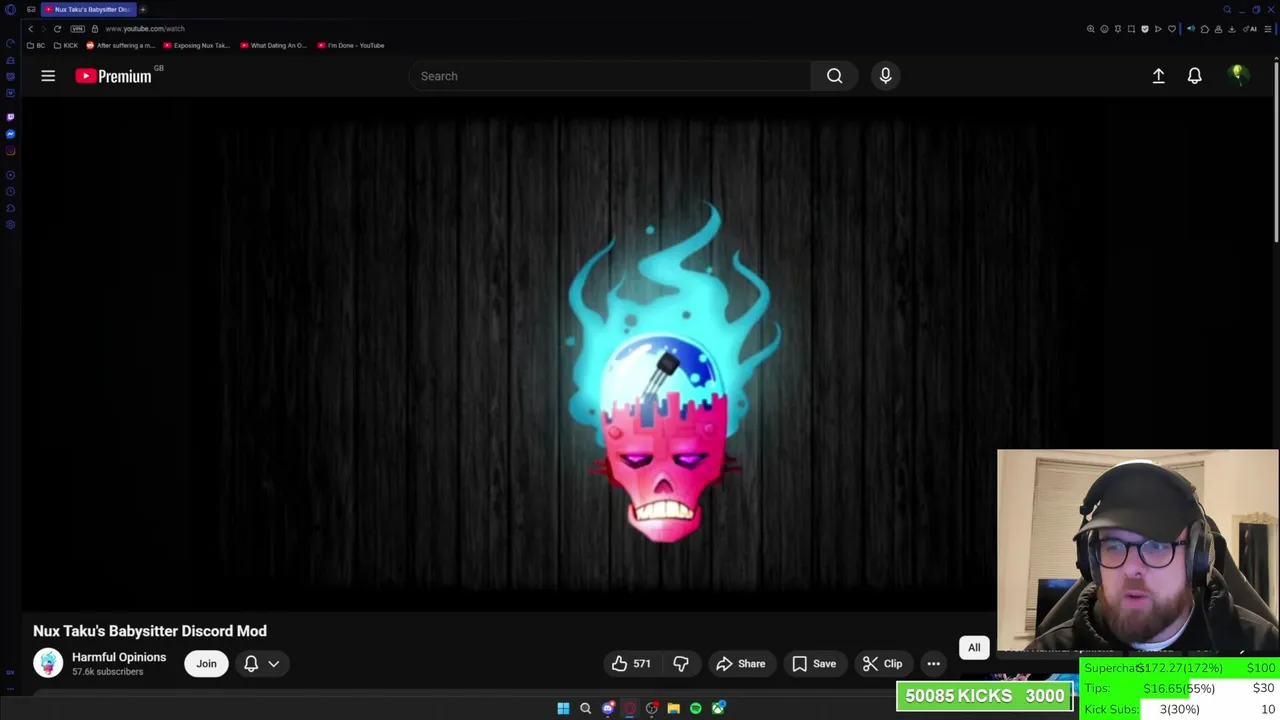
Task: Click the page vertical scrollbar
Action: (1277, 150)
